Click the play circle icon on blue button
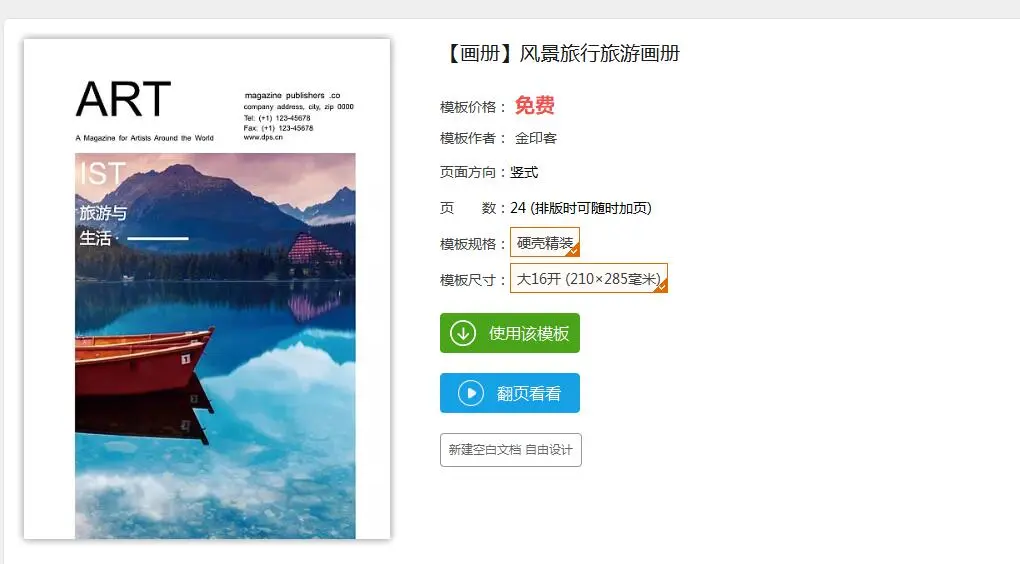The width and height of the screenshot is (1020, 564). (471, 393)
